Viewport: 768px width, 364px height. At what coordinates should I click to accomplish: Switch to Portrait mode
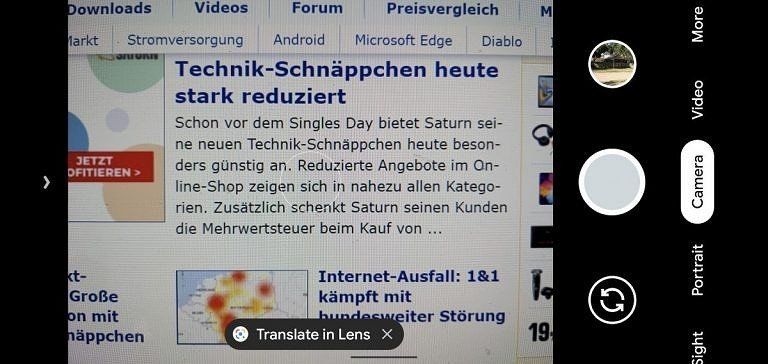[x=697, y=270]
